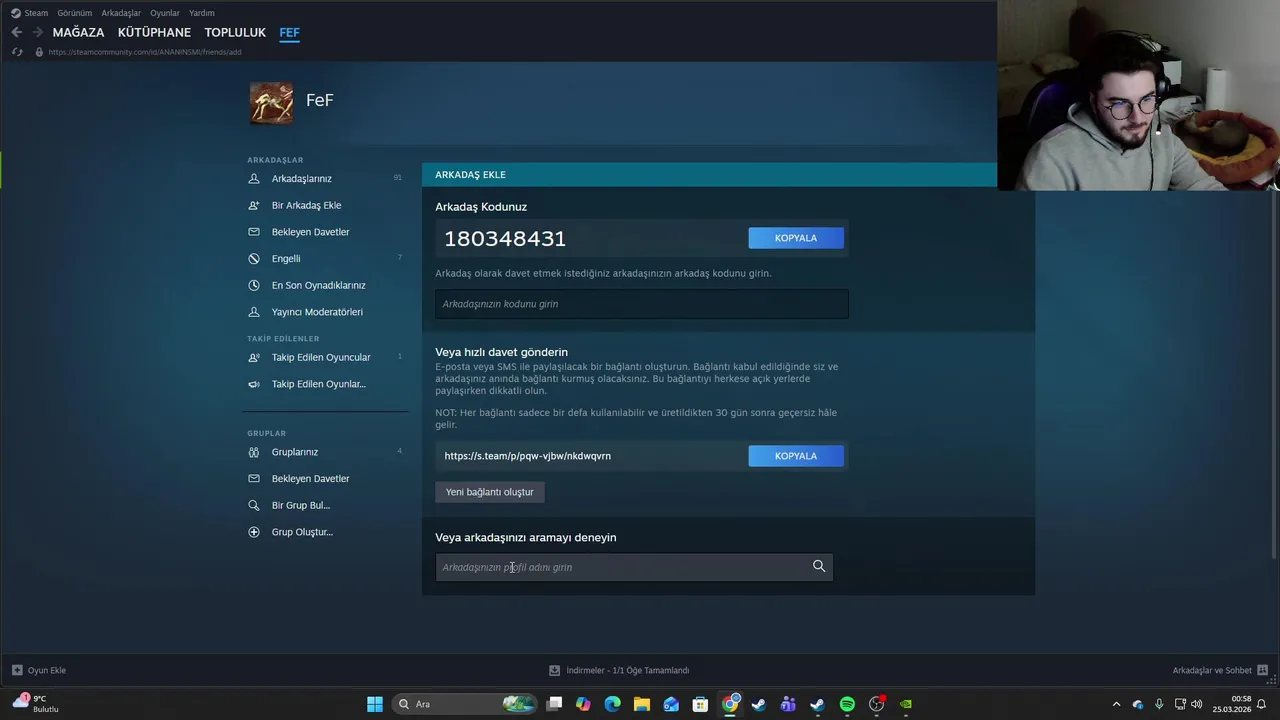Click the search magnifier in profile-name field
Screen dimensions: 1280x720
819,566
